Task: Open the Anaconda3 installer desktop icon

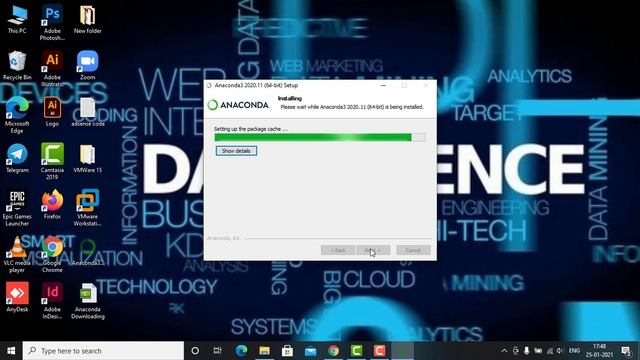Action: [87, 251]
